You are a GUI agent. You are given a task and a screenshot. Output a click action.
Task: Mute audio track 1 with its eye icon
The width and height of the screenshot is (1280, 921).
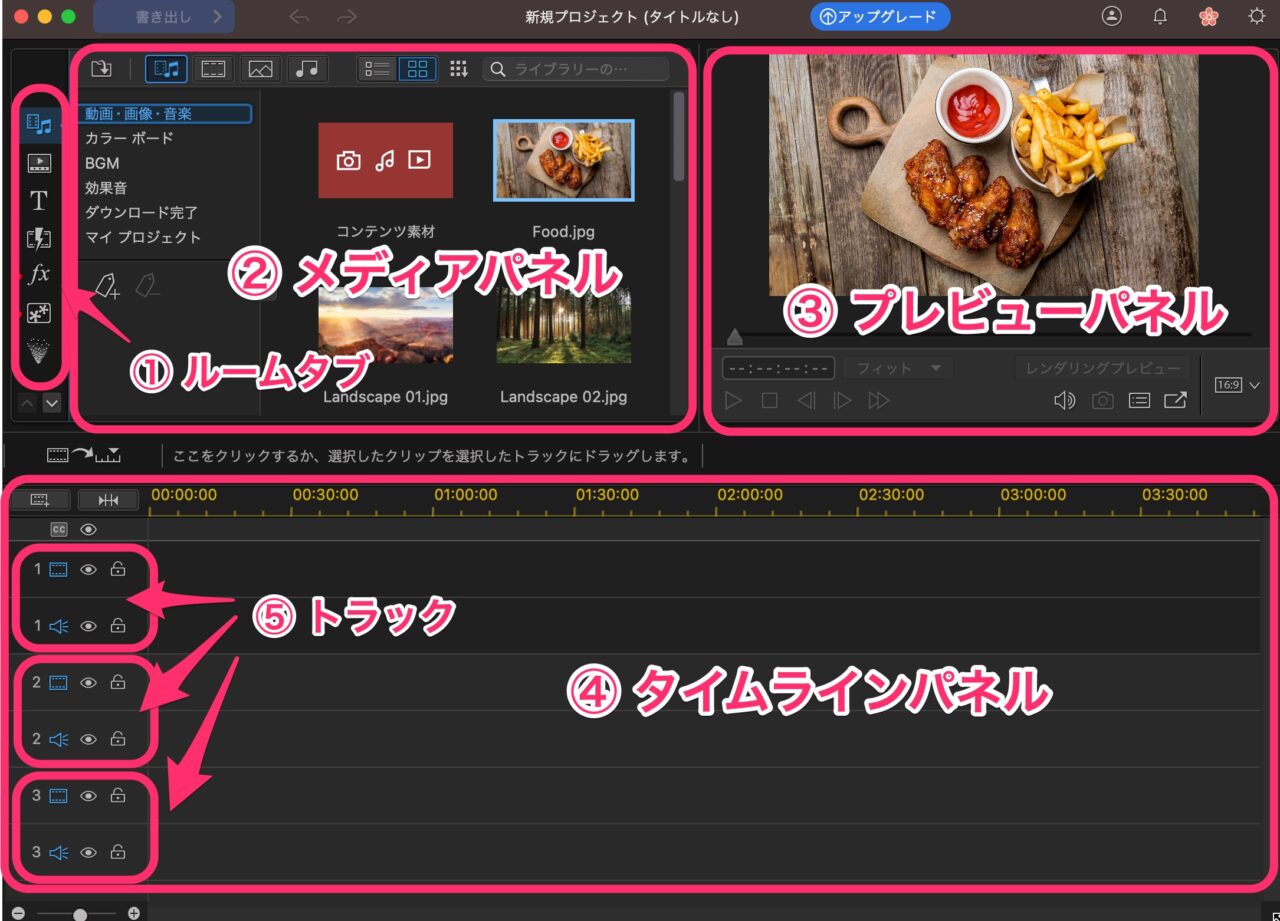pyautogui.click(x=88, y=626)
